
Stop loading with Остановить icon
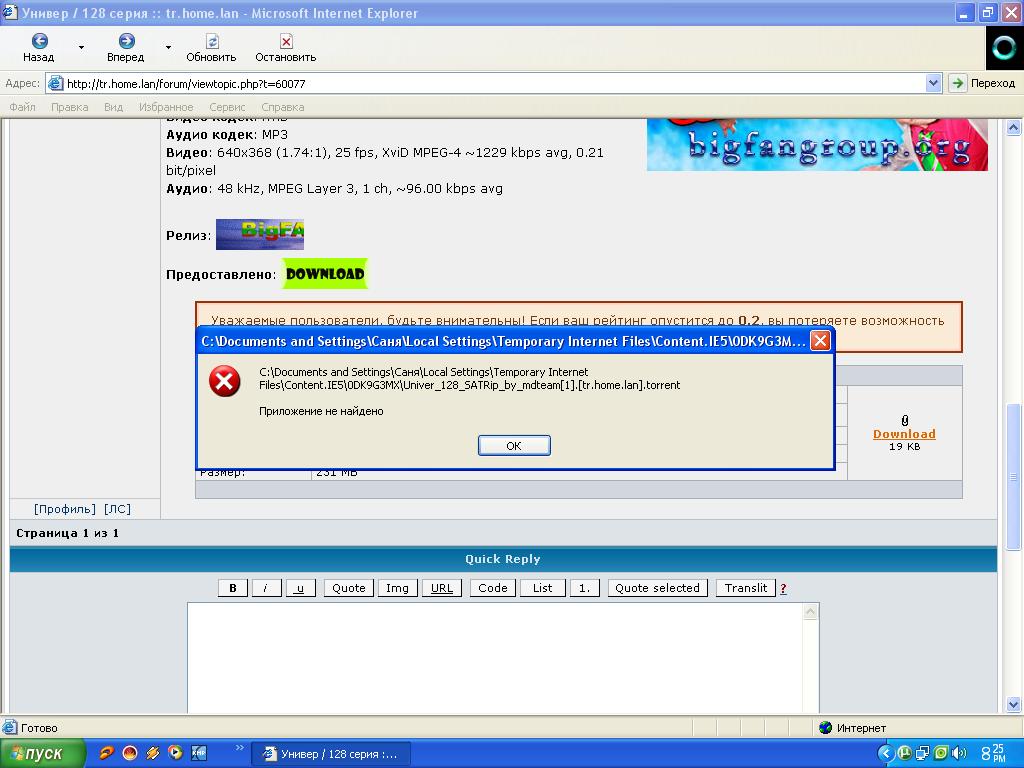[x=286, y=41]
